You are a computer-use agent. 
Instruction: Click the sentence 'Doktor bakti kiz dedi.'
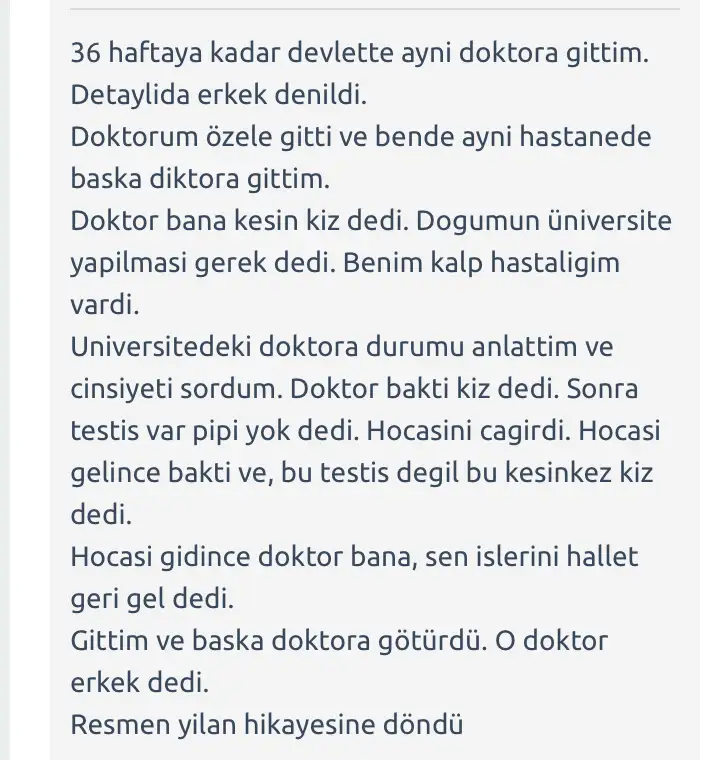point(424,389)
